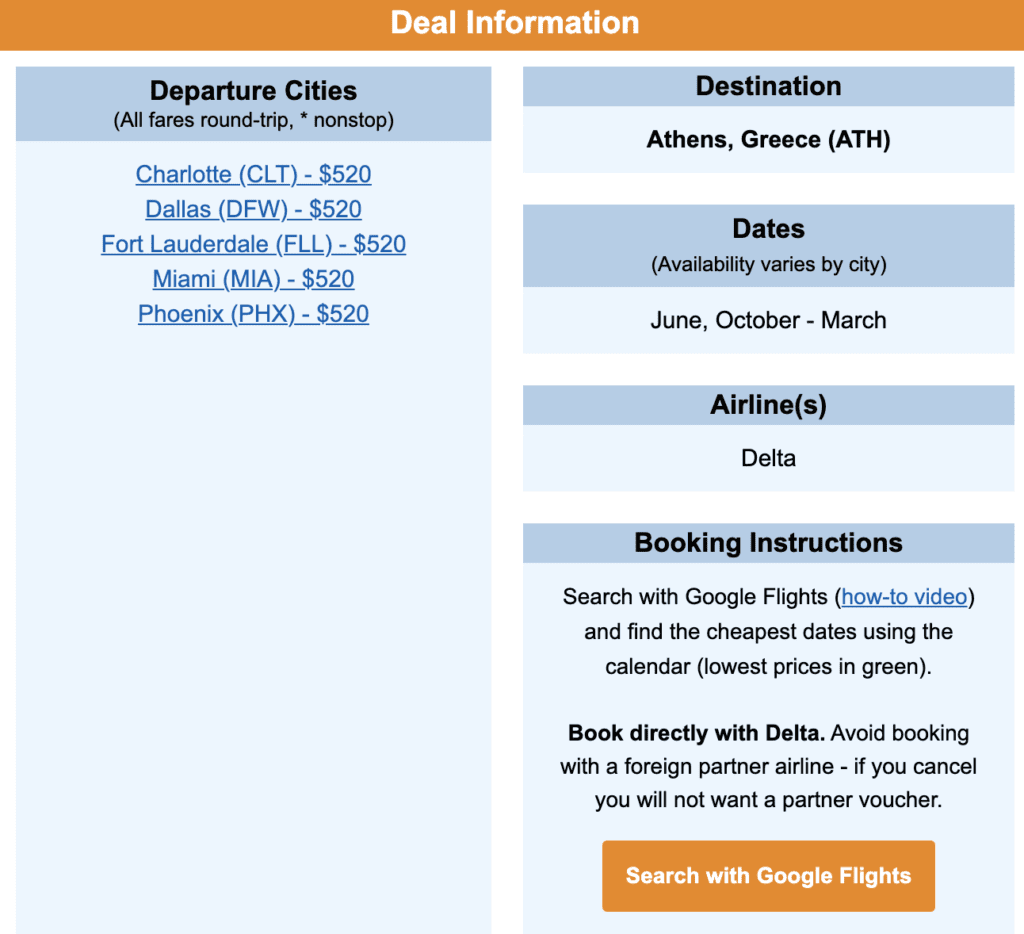Open the Dallas (DFW) $520 fare link
1024x934 pixels.
click(x=253, y=209)
